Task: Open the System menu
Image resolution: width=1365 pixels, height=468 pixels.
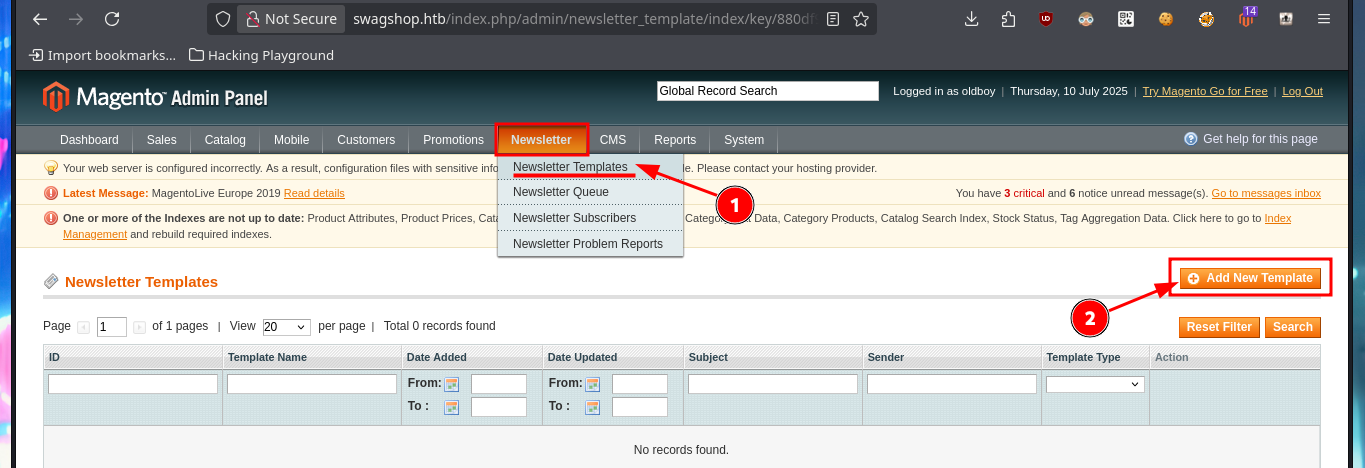Action: (744, 140)
